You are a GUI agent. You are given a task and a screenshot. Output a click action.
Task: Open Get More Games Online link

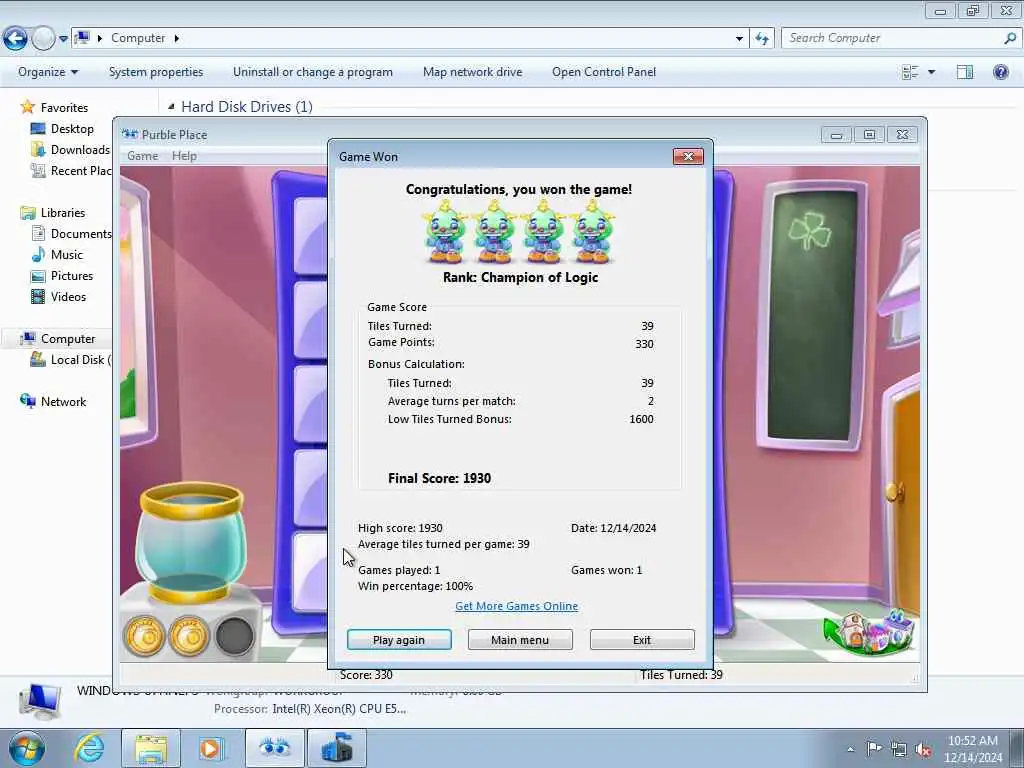517,606
